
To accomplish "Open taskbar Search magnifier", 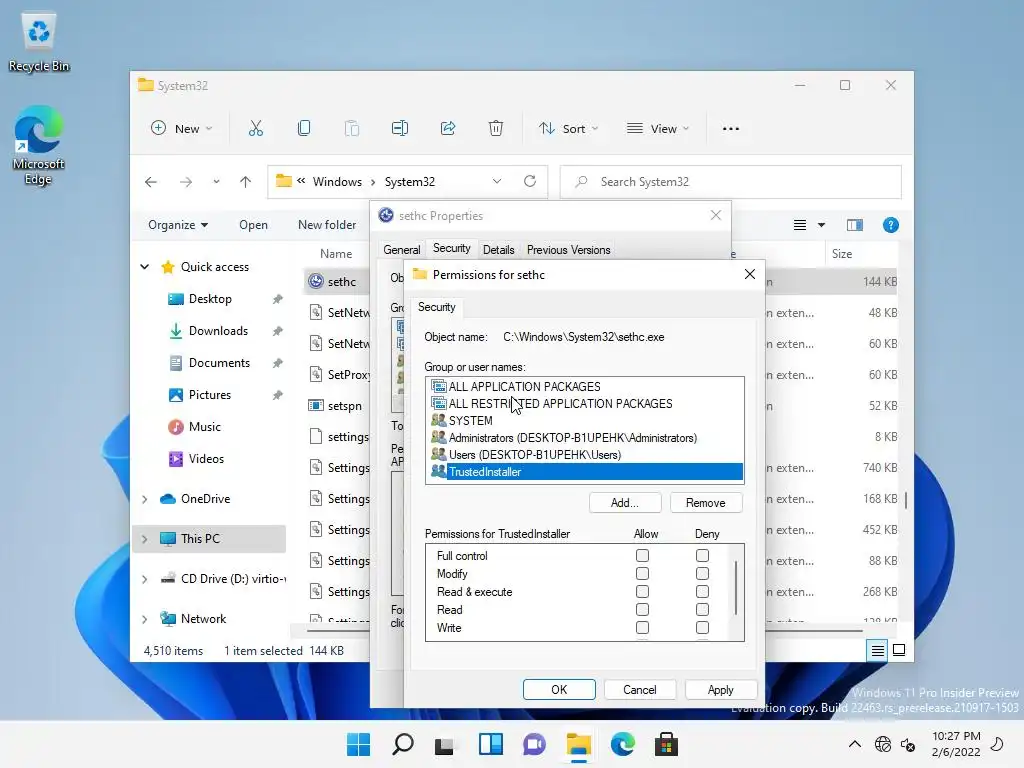I will pyautogui.click(x=402, y=744).
